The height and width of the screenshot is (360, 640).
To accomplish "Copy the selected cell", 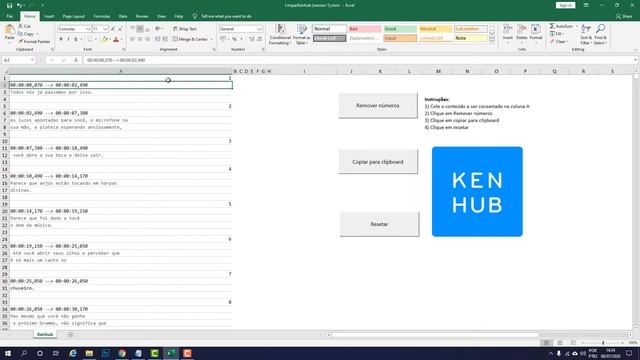I will point(26,34).
